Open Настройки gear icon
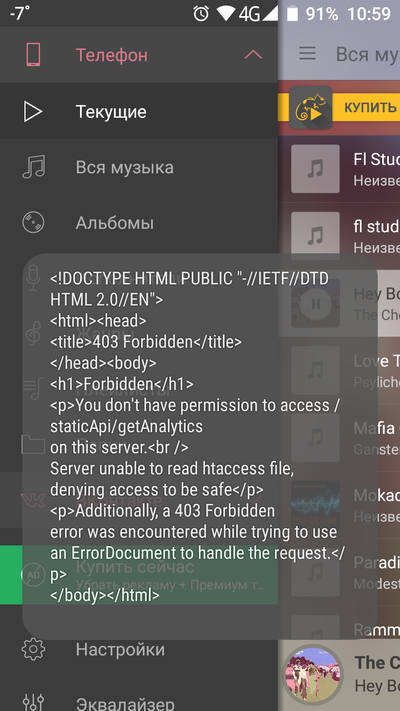Screen dimensions: 400x711 [33, 649]
